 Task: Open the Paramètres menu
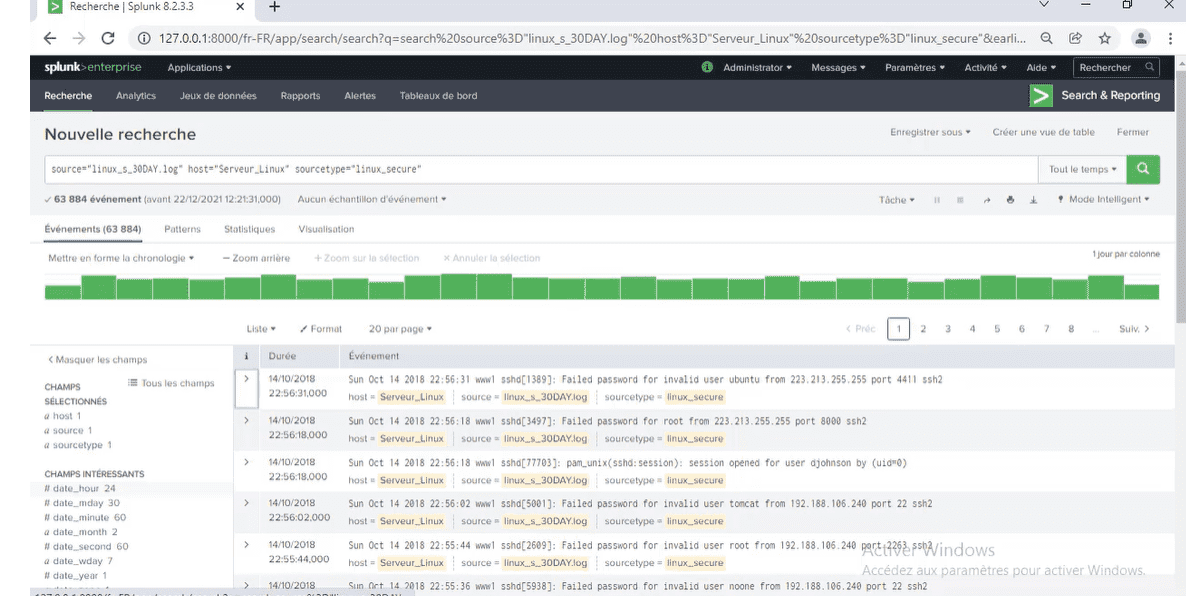coord(915,67)
